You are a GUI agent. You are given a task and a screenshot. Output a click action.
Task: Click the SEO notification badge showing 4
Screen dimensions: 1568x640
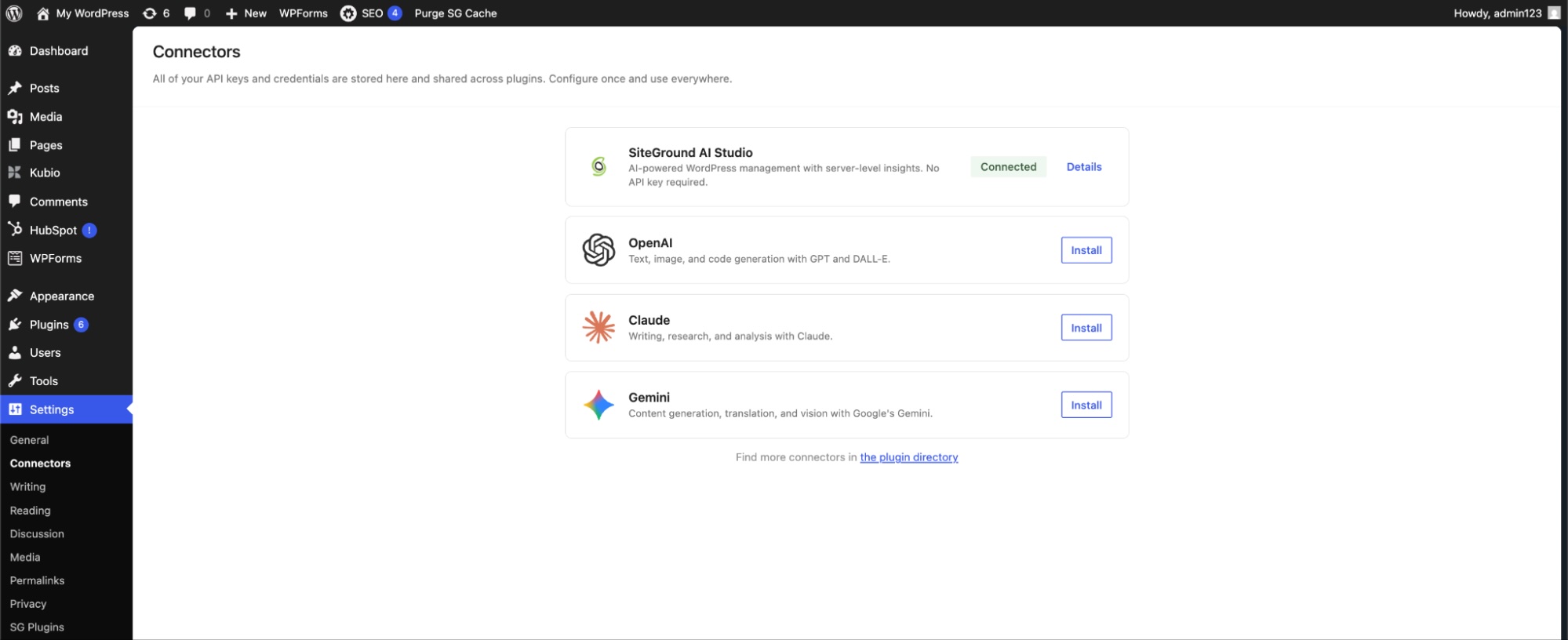pyautogui.click(x=395, y=13)
